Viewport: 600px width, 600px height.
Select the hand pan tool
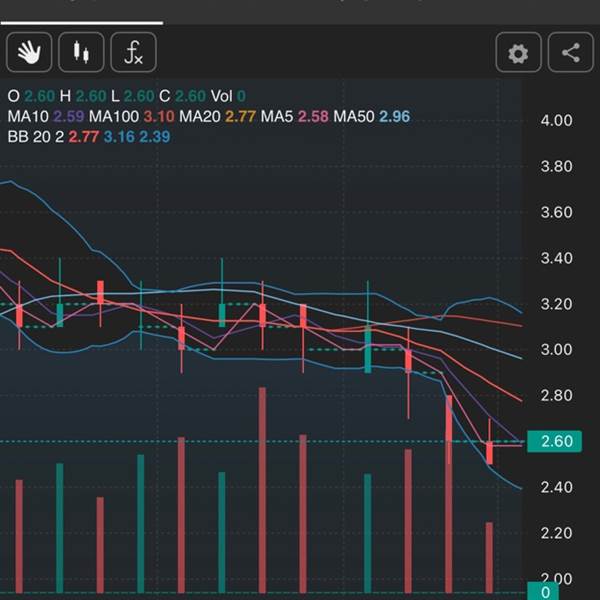29,52
